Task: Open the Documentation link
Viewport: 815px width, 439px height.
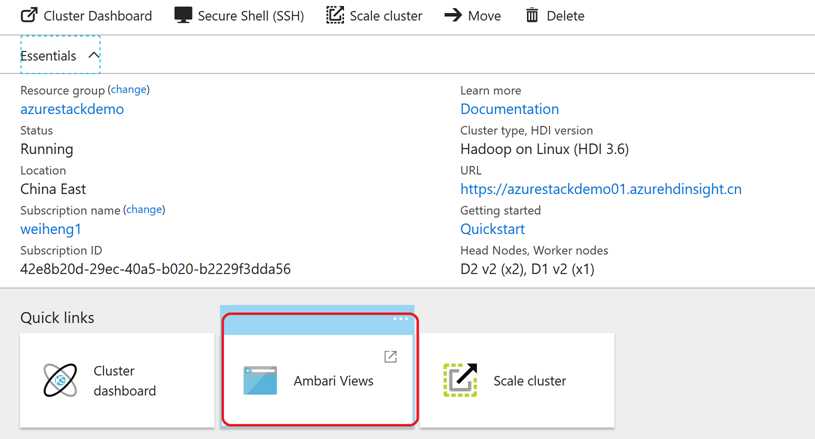Action: (x=509, y=109)
